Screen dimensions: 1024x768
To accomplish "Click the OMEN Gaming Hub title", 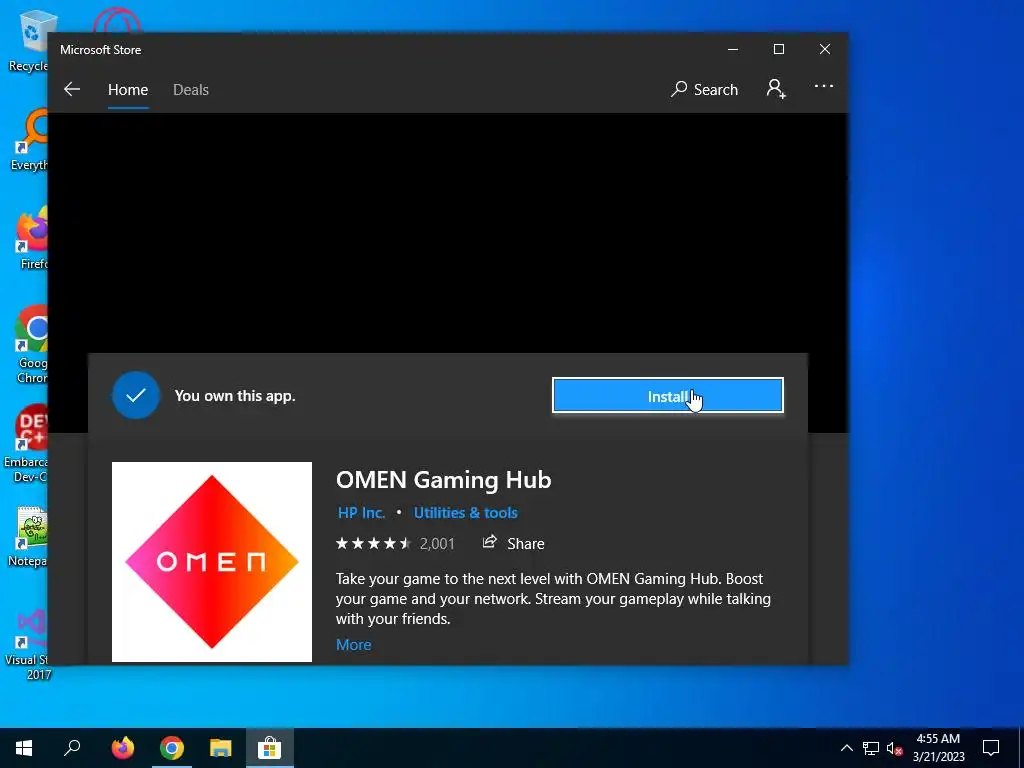I will [x=443, y=480].
